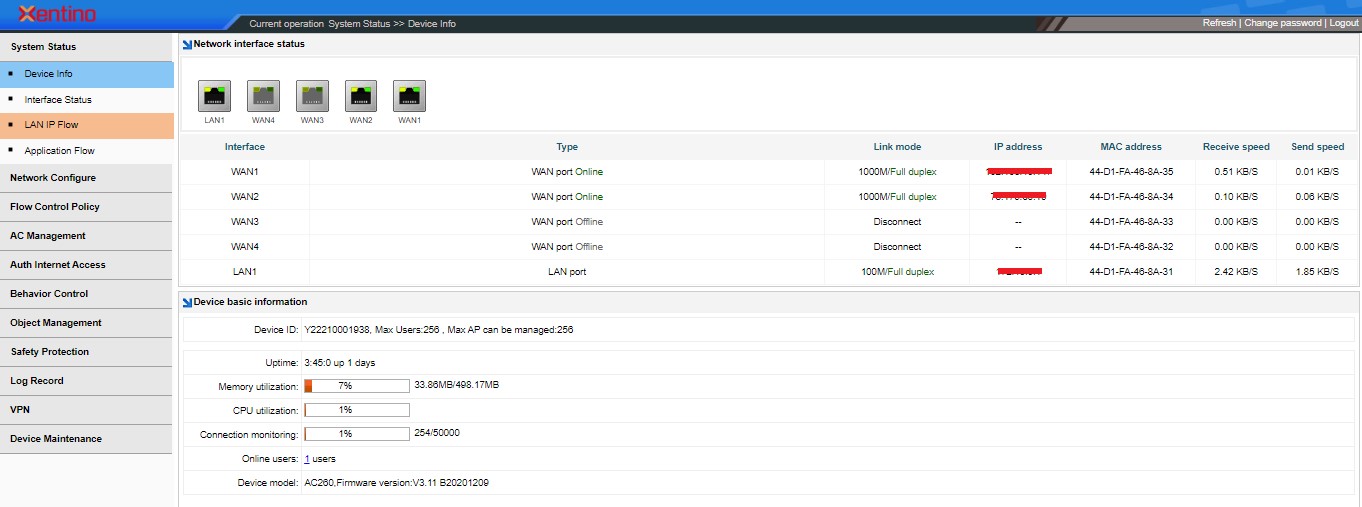This screenshot has height=507, width=1362.
Task: Open LAN IP Flow page
Action: click(x=51, y=125)
